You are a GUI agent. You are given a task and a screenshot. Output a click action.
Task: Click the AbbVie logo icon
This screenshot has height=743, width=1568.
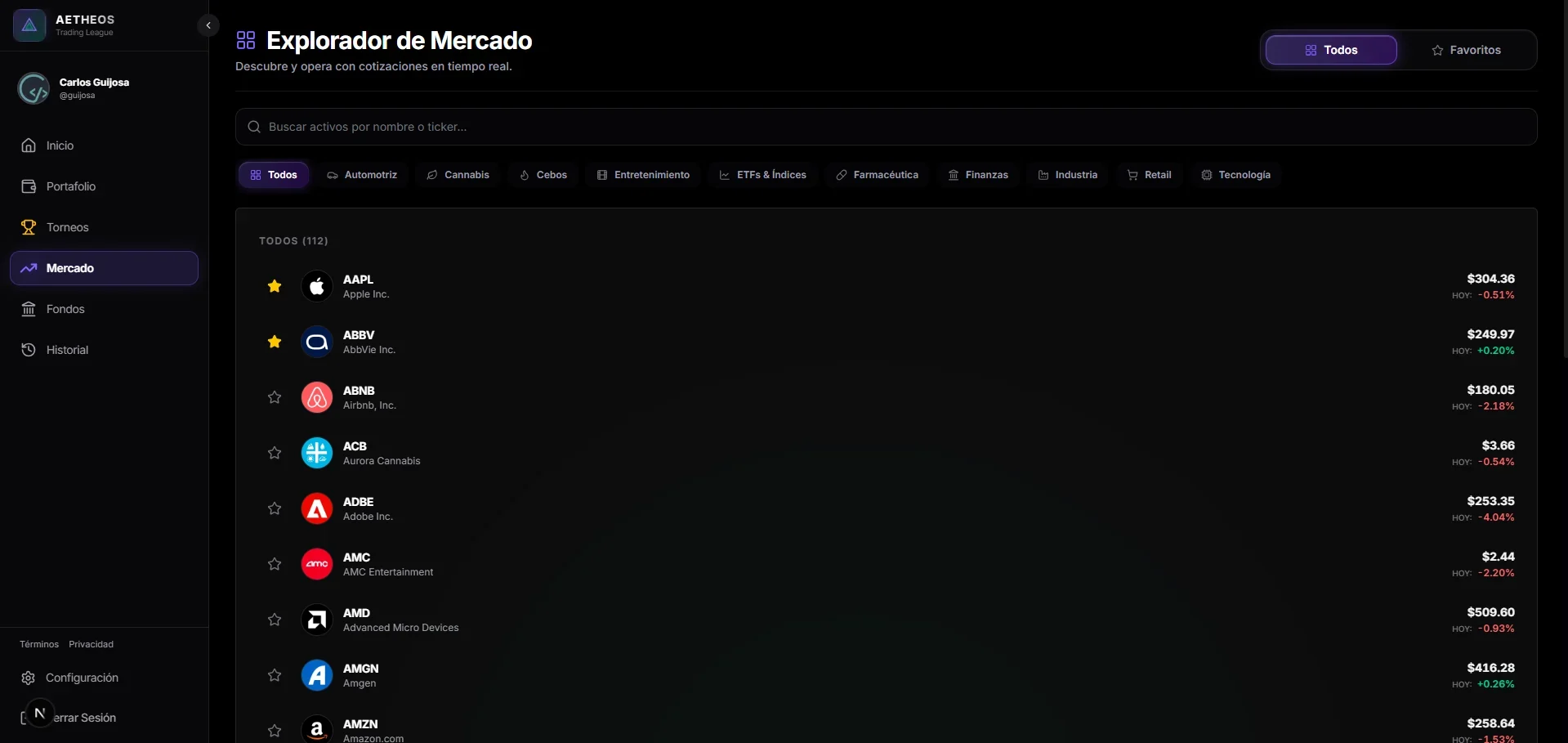(x=317, y=342)
